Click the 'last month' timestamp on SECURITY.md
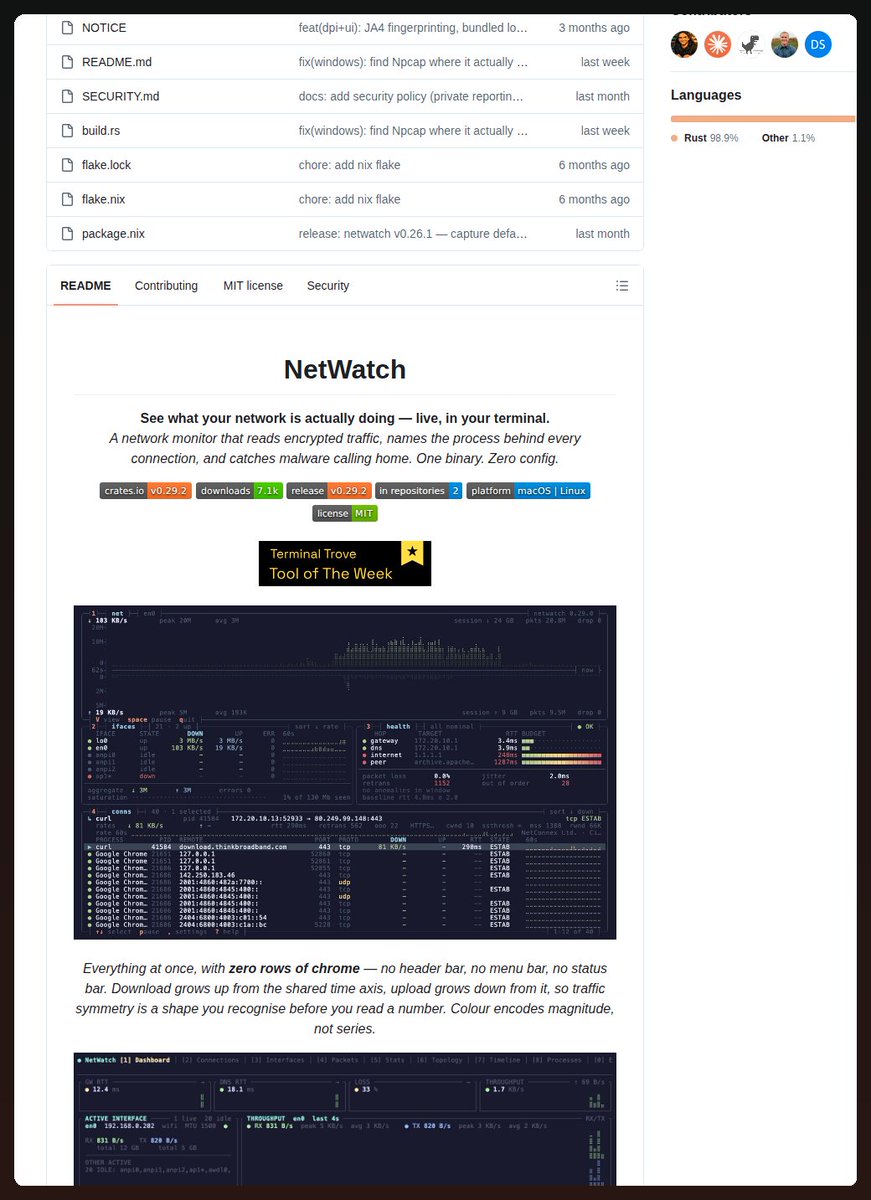Viewport: 871px width, 1200px height. point(603,97)
